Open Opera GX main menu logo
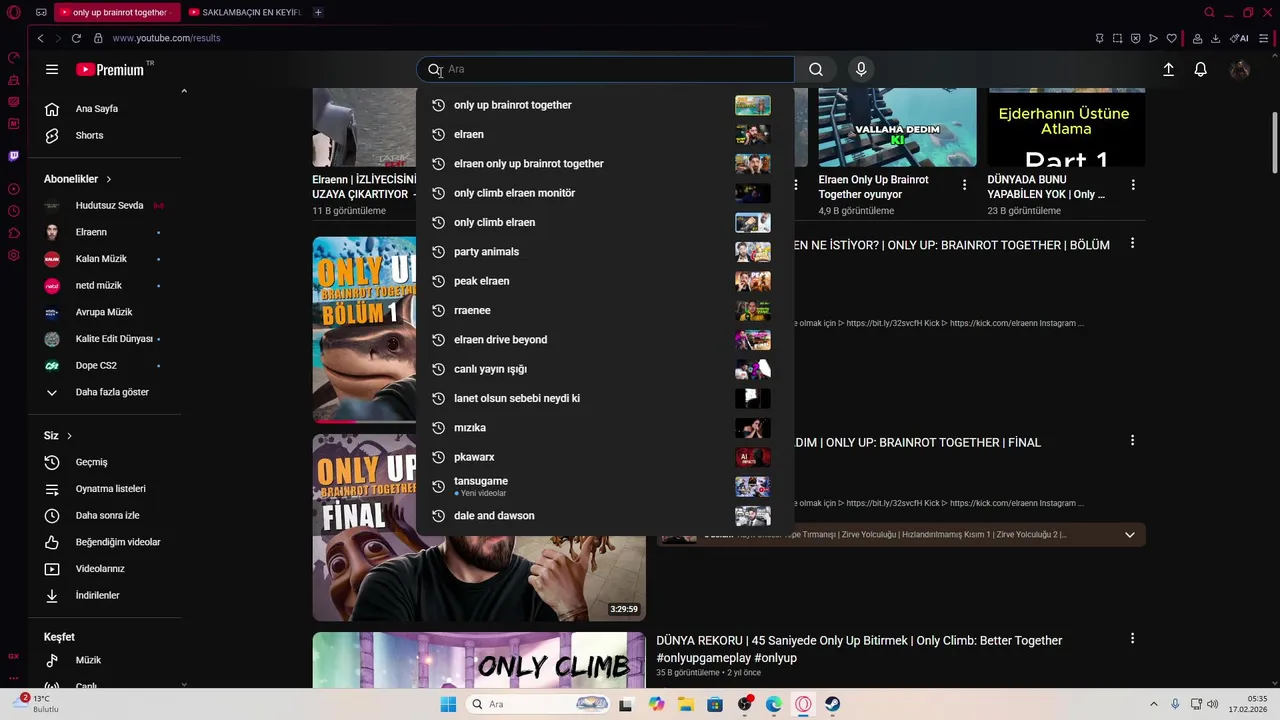 pos(14,13)
